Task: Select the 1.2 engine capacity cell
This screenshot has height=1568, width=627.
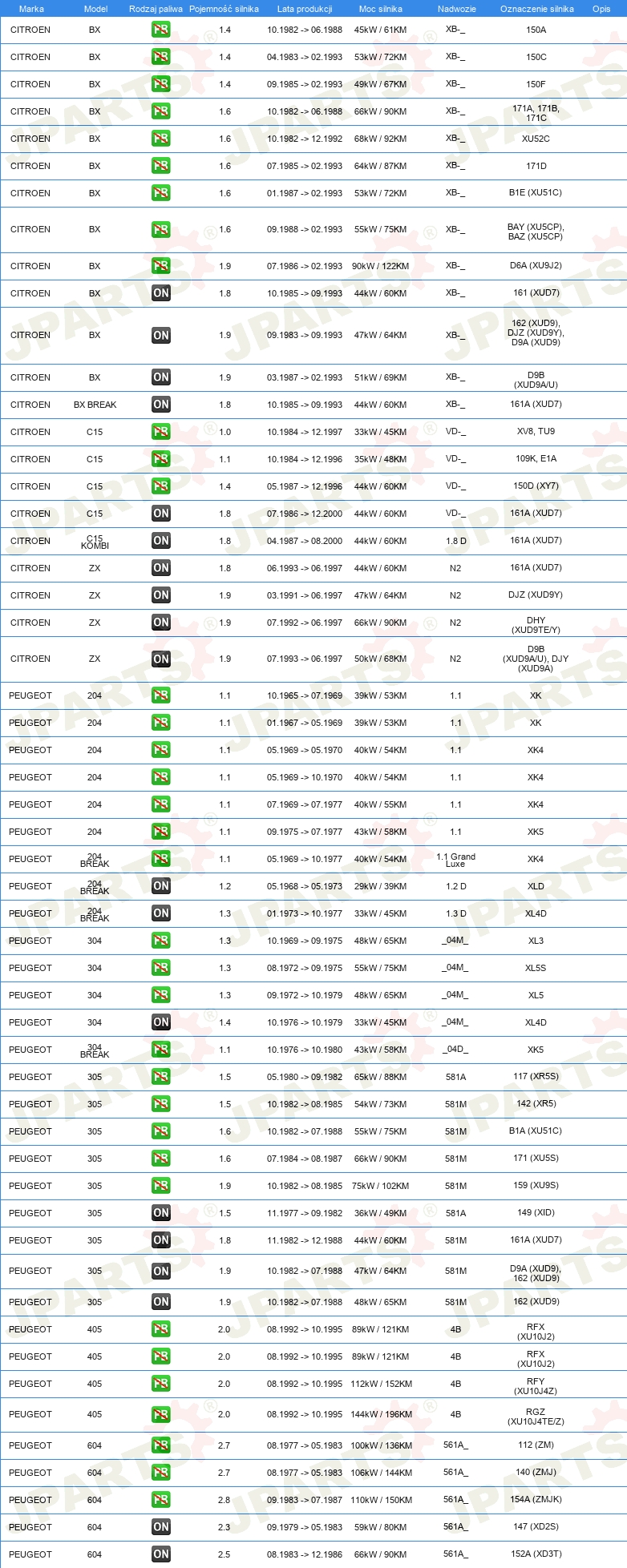Action: [x=225, y=886]
